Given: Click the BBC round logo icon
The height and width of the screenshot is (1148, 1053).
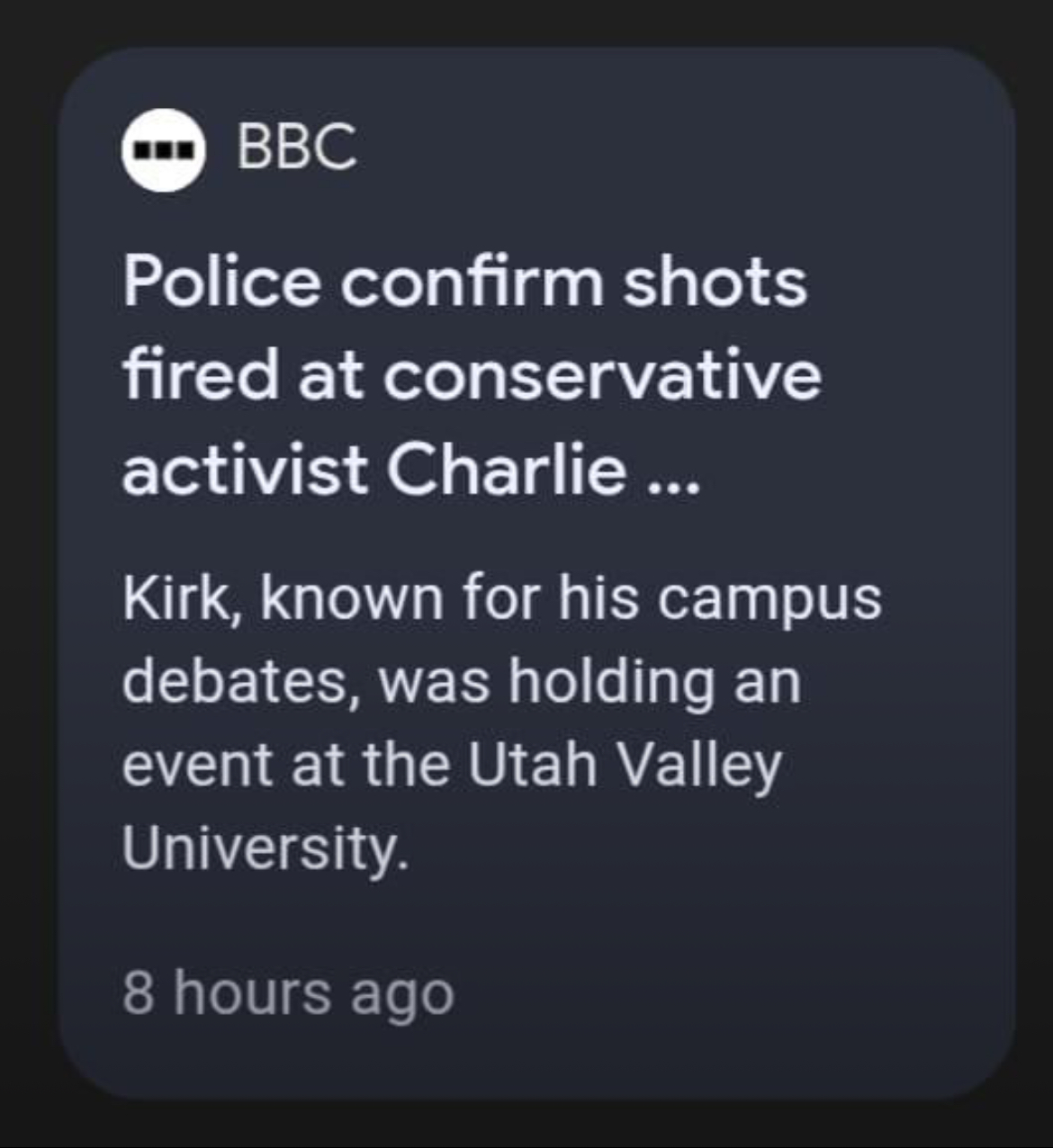Looking at the screenshot, I should (163, 148).
